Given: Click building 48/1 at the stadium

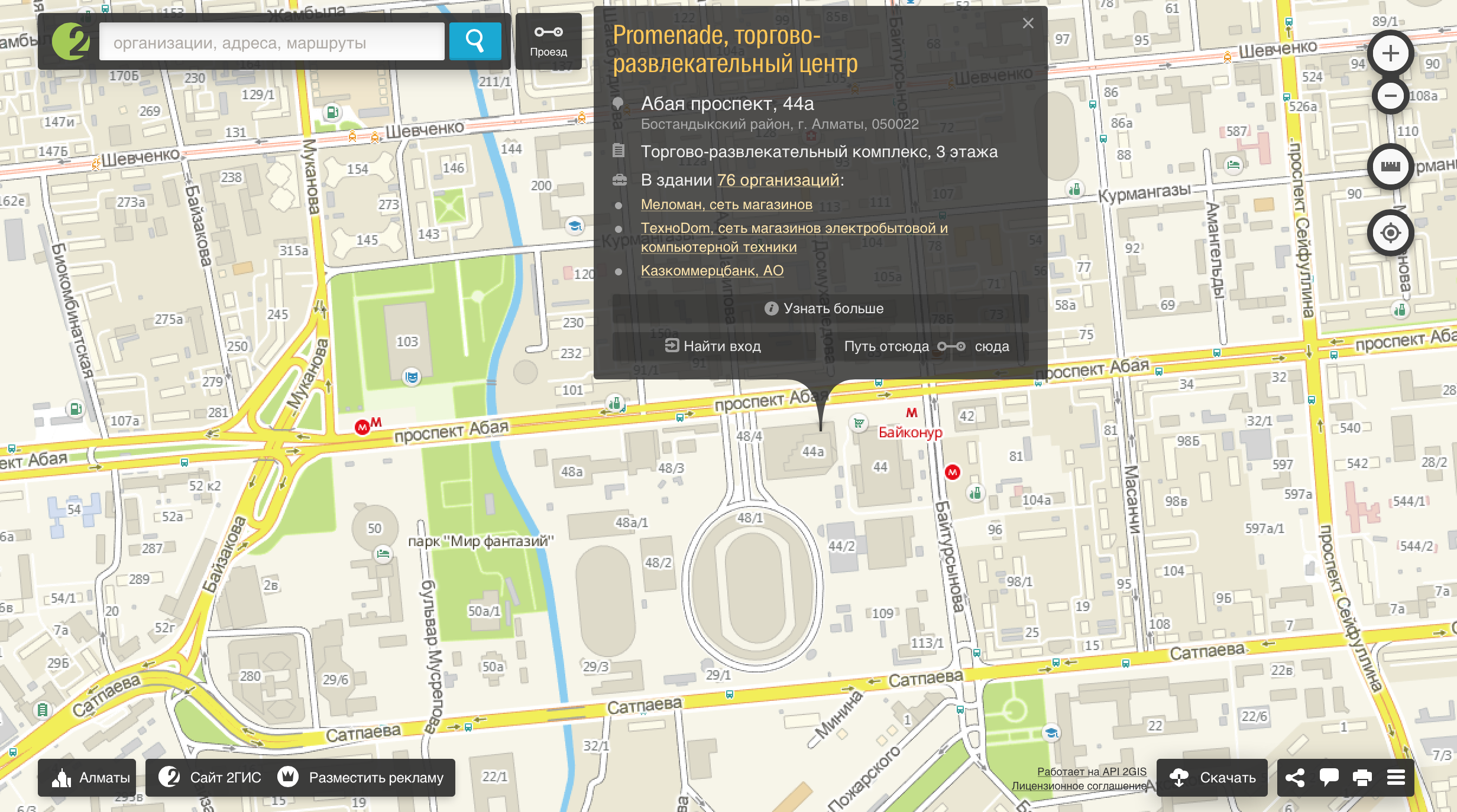Looking at the screenshot, I should [750, 518].
